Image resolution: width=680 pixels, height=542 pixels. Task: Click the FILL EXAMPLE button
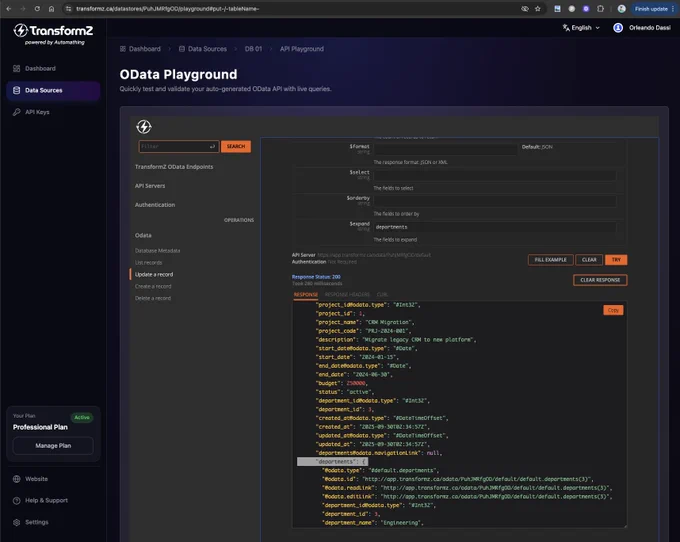551,260
